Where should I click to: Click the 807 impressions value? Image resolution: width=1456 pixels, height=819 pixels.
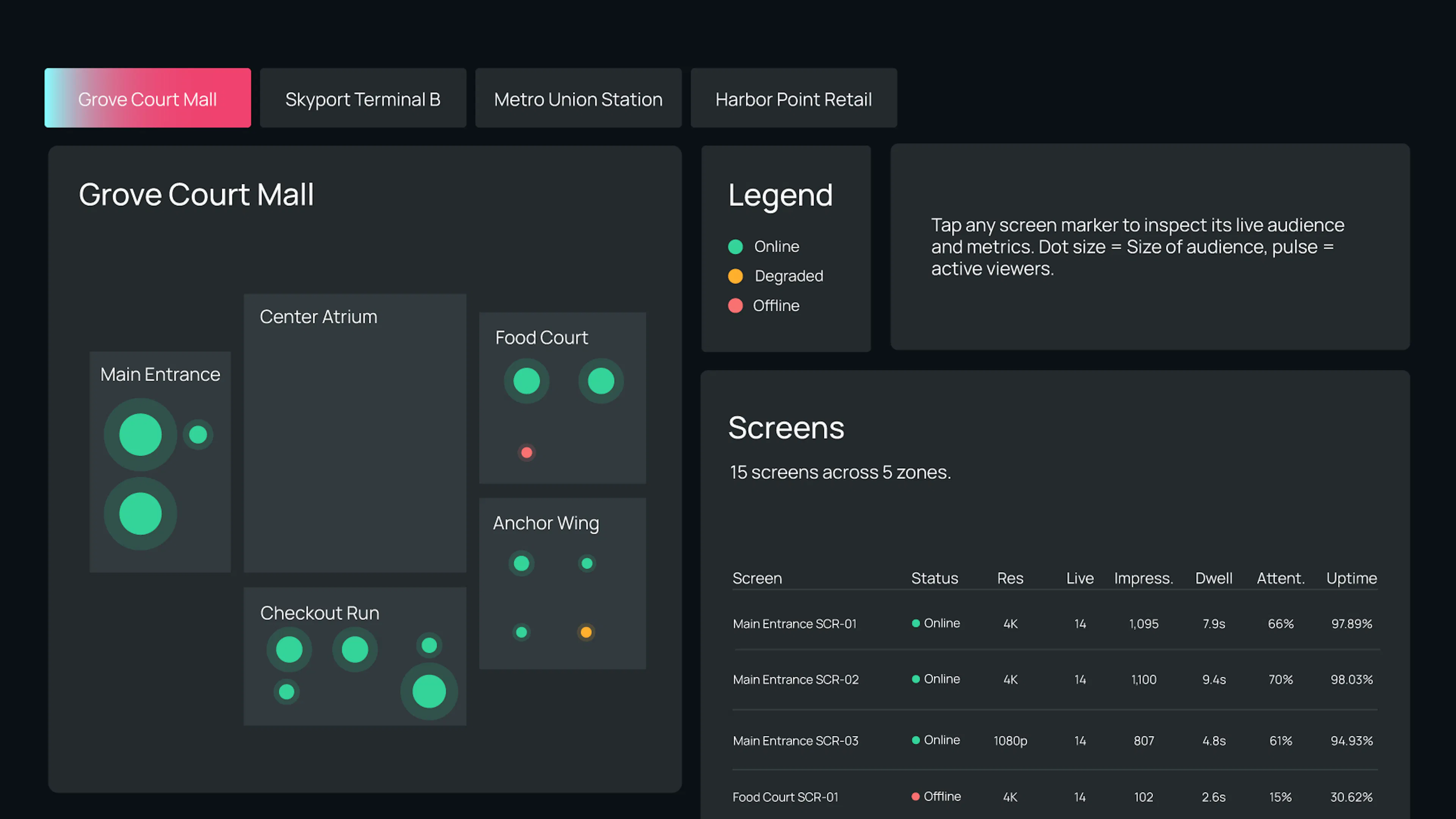point(1144,741)
